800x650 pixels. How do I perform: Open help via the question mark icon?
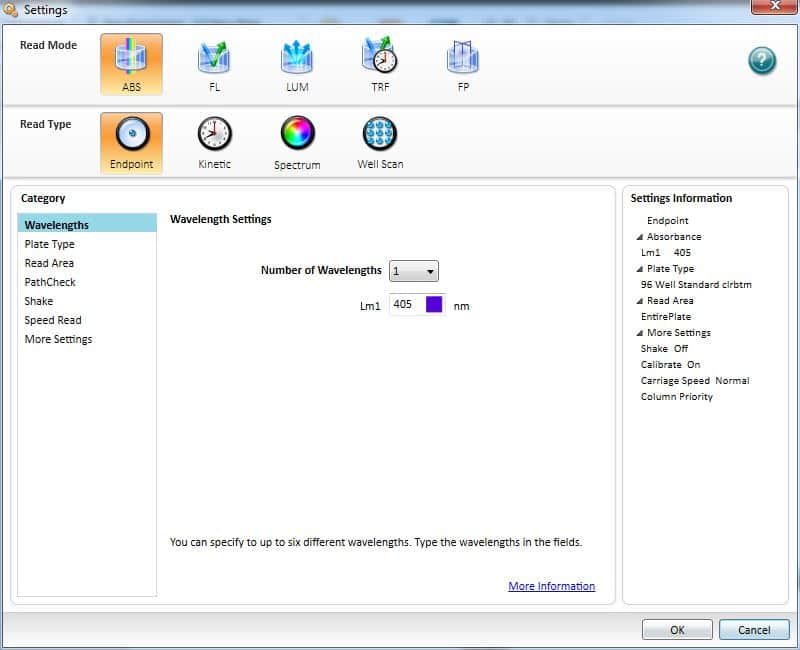click(762, 60)
